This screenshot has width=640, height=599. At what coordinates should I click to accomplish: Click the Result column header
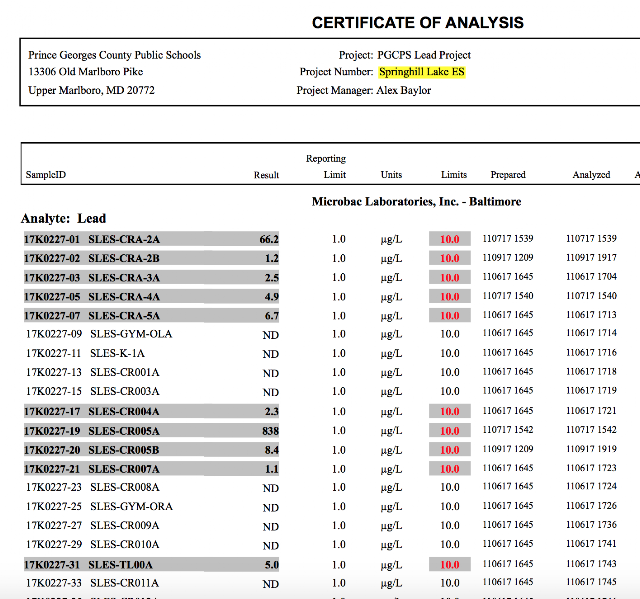(266, 175)
